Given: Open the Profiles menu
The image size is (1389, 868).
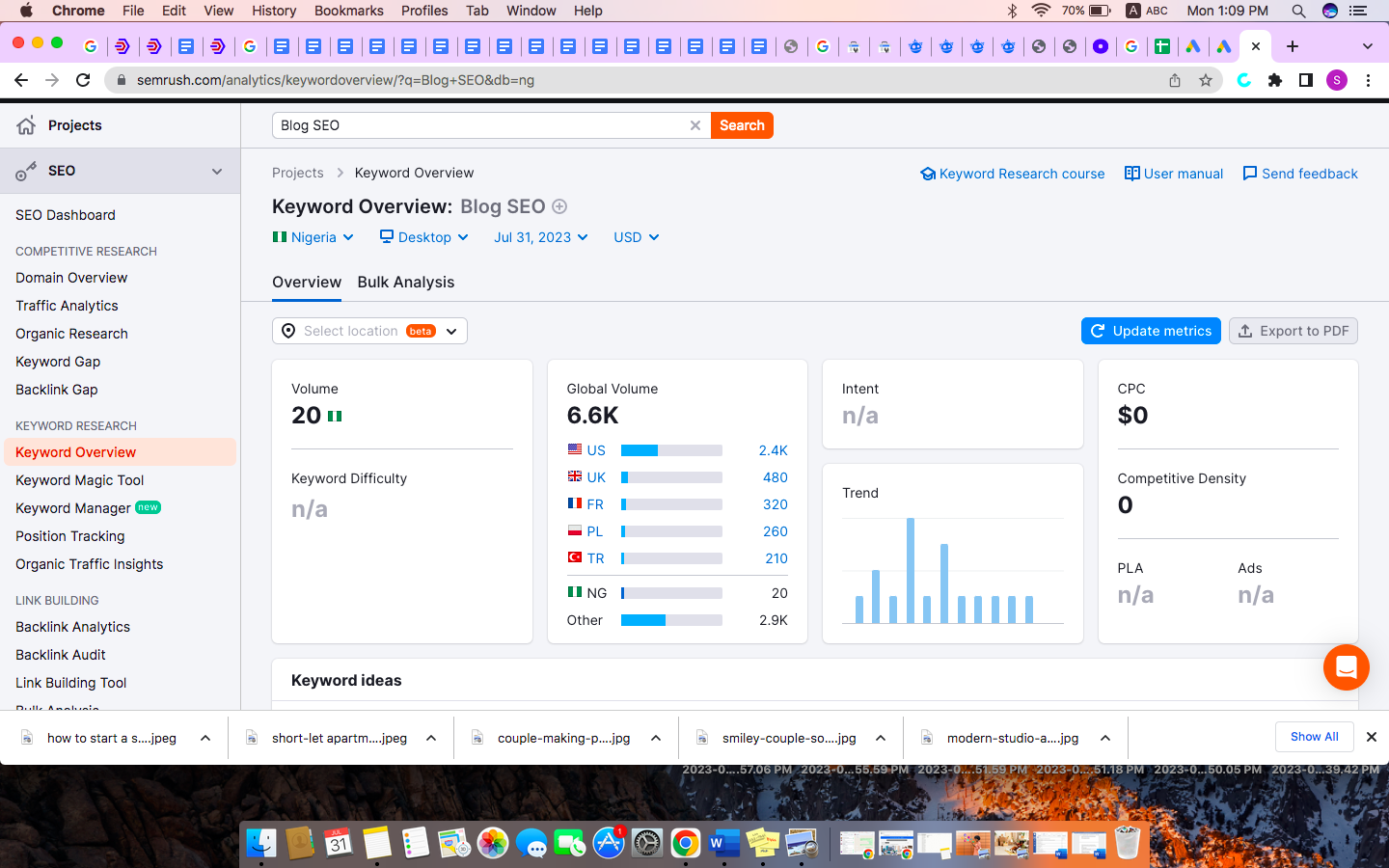Looking at the screenshot, I should (424, 11).
